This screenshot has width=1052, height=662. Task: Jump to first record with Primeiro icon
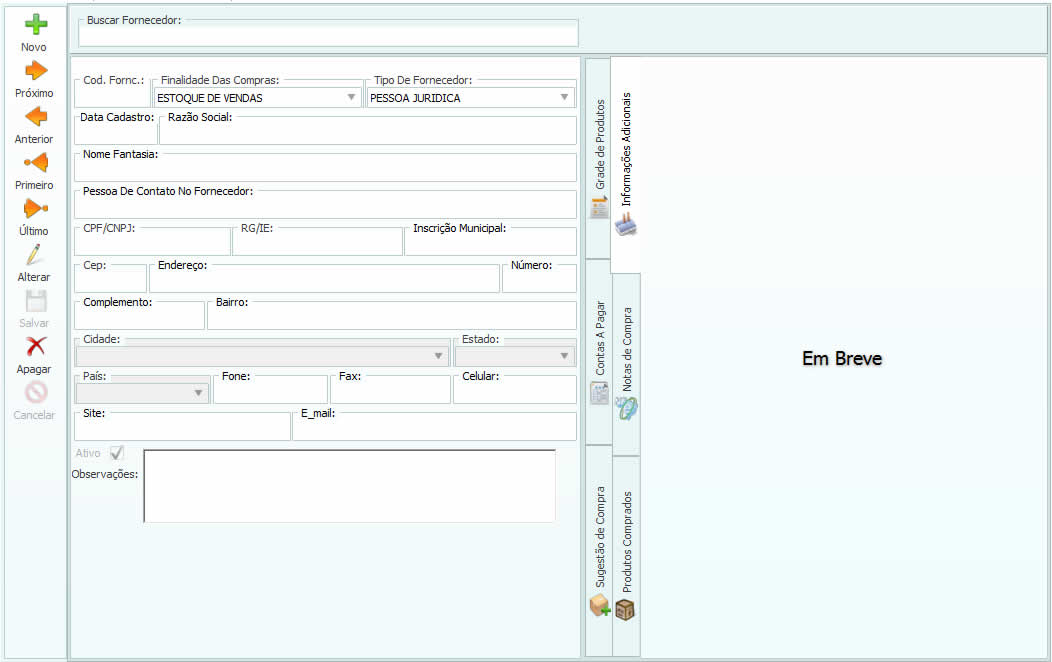pyautogui.click(x=35, y=163)
